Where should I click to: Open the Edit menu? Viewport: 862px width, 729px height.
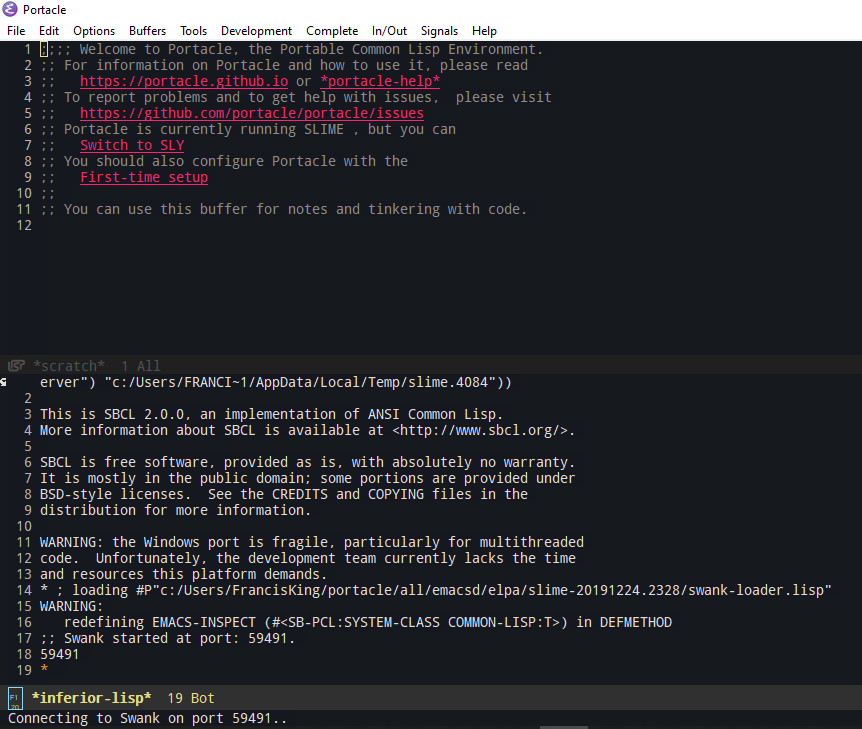(x=49, y=31)
